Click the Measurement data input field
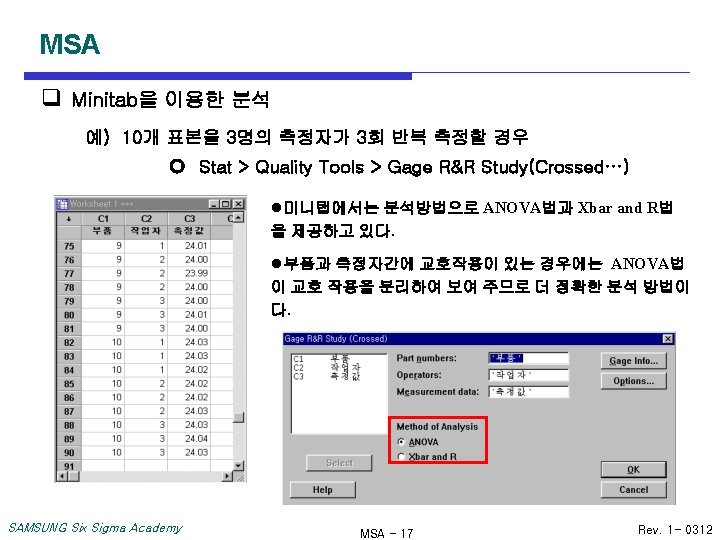Image resolution: width=720 pixels, height=540 pixels. click(x=529, y=392)
